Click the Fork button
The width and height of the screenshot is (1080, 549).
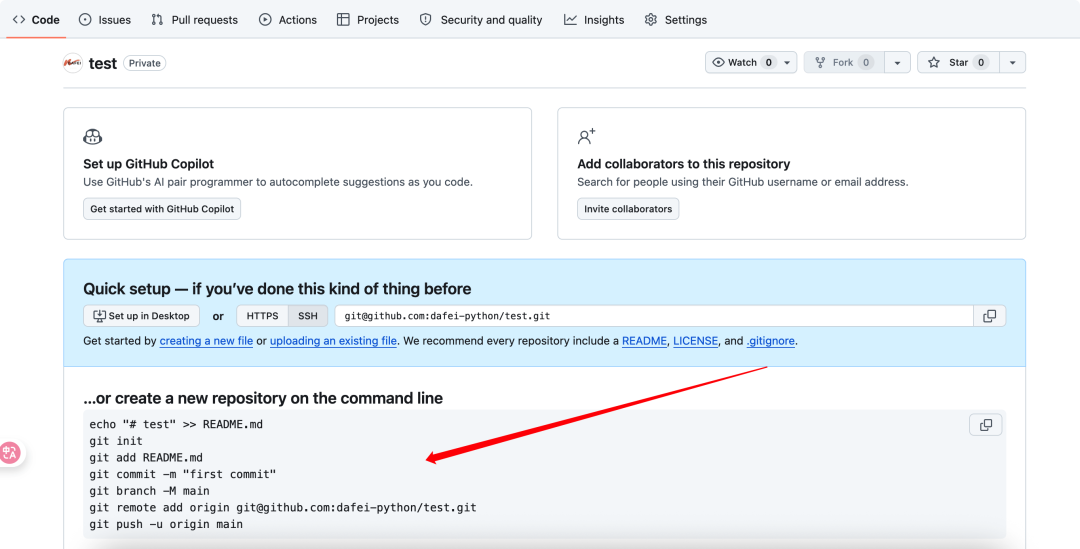pos(844,63)
